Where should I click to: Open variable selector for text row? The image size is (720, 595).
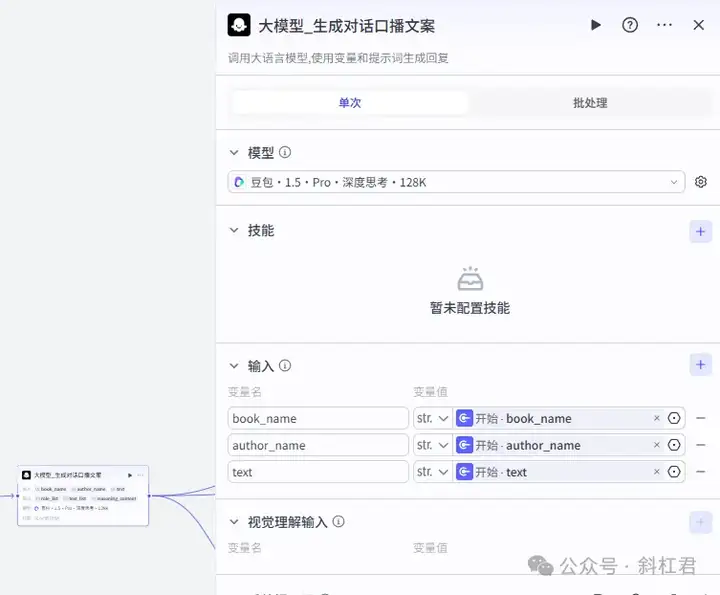(x=674, y=472)
